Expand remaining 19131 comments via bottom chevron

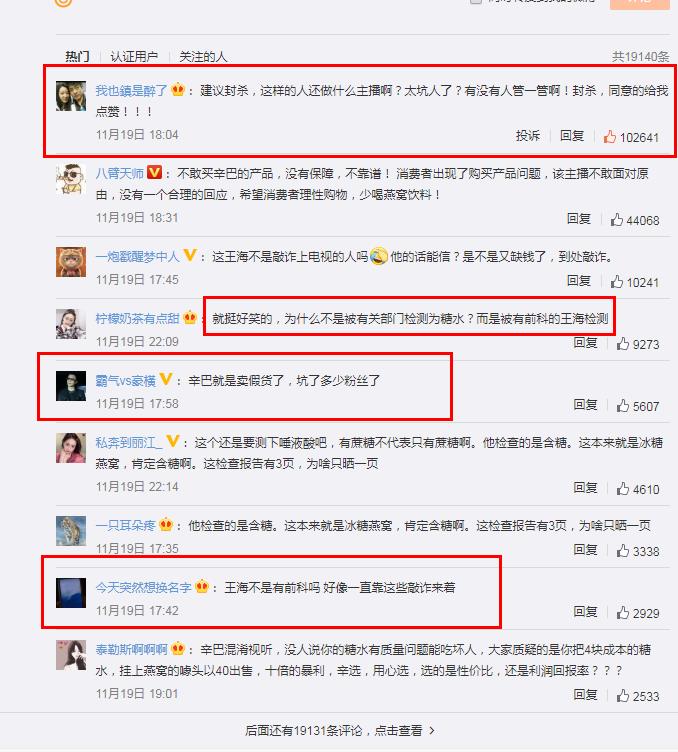(432, 730)
